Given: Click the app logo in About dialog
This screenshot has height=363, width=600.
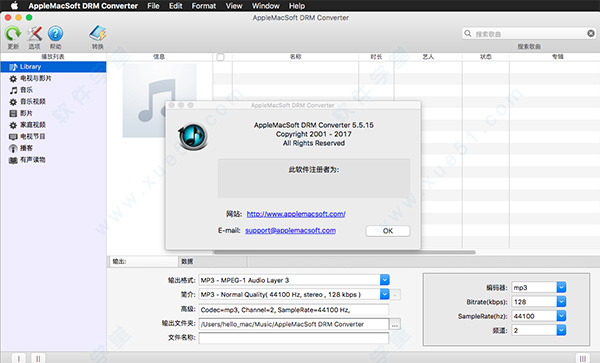Looking at the screenshot, I should click(x=193, y=137).
